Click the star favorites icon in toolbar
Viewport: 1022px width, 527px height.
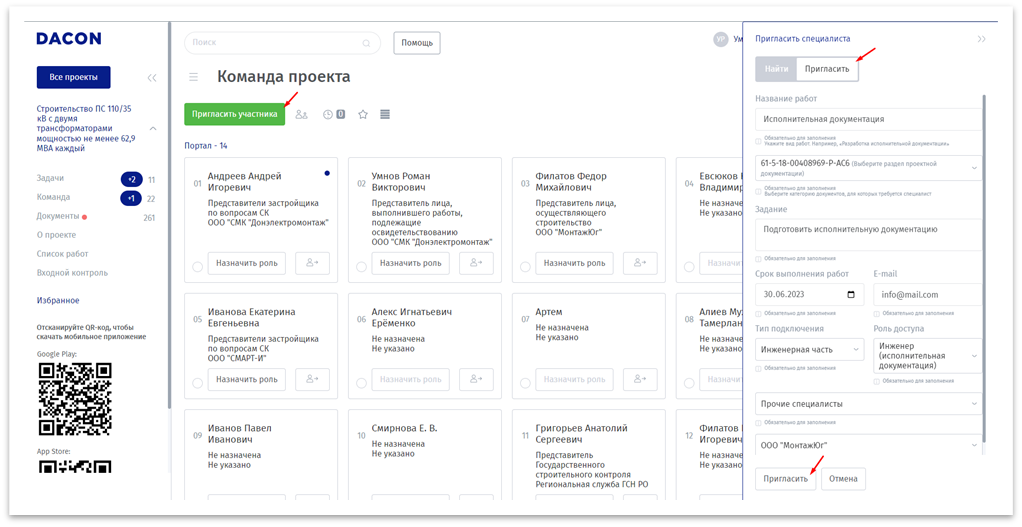click(x=363, y=115)
